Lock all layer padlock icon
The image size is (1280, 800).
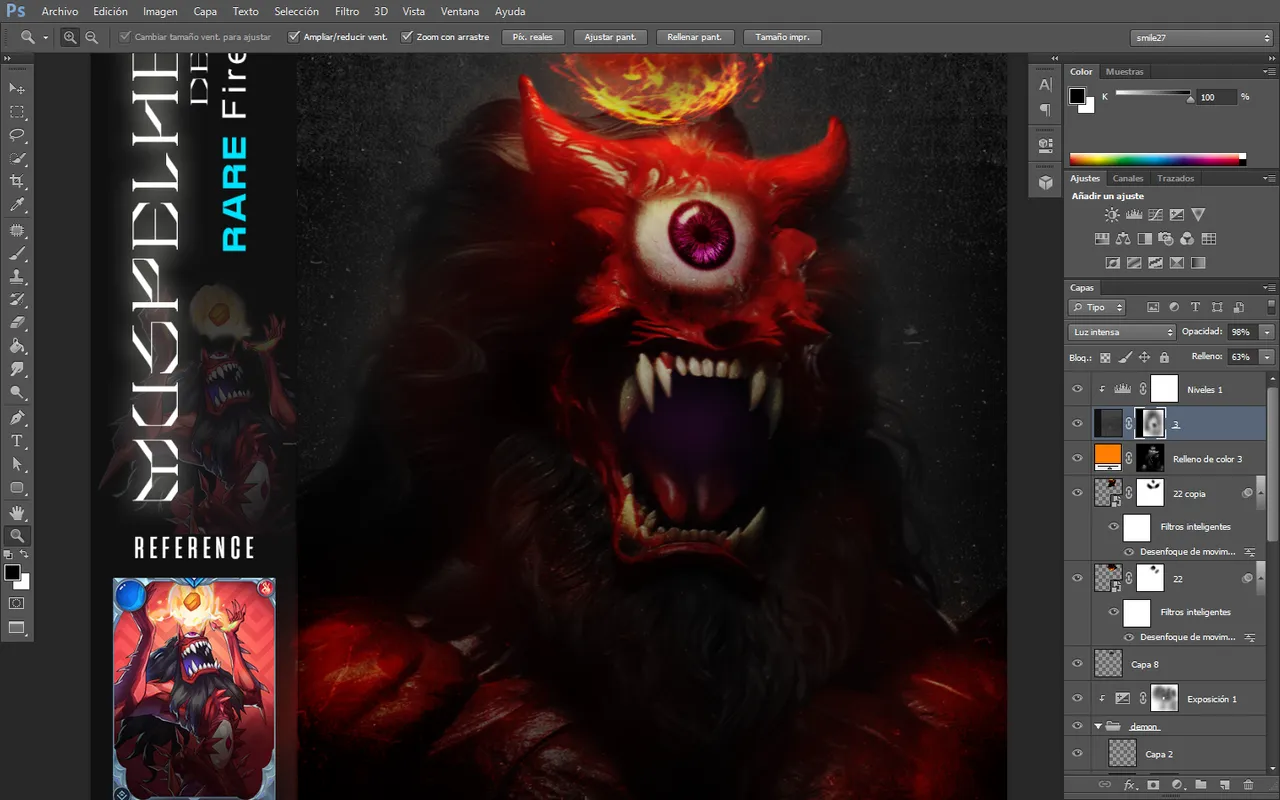tap(1164, 357)
